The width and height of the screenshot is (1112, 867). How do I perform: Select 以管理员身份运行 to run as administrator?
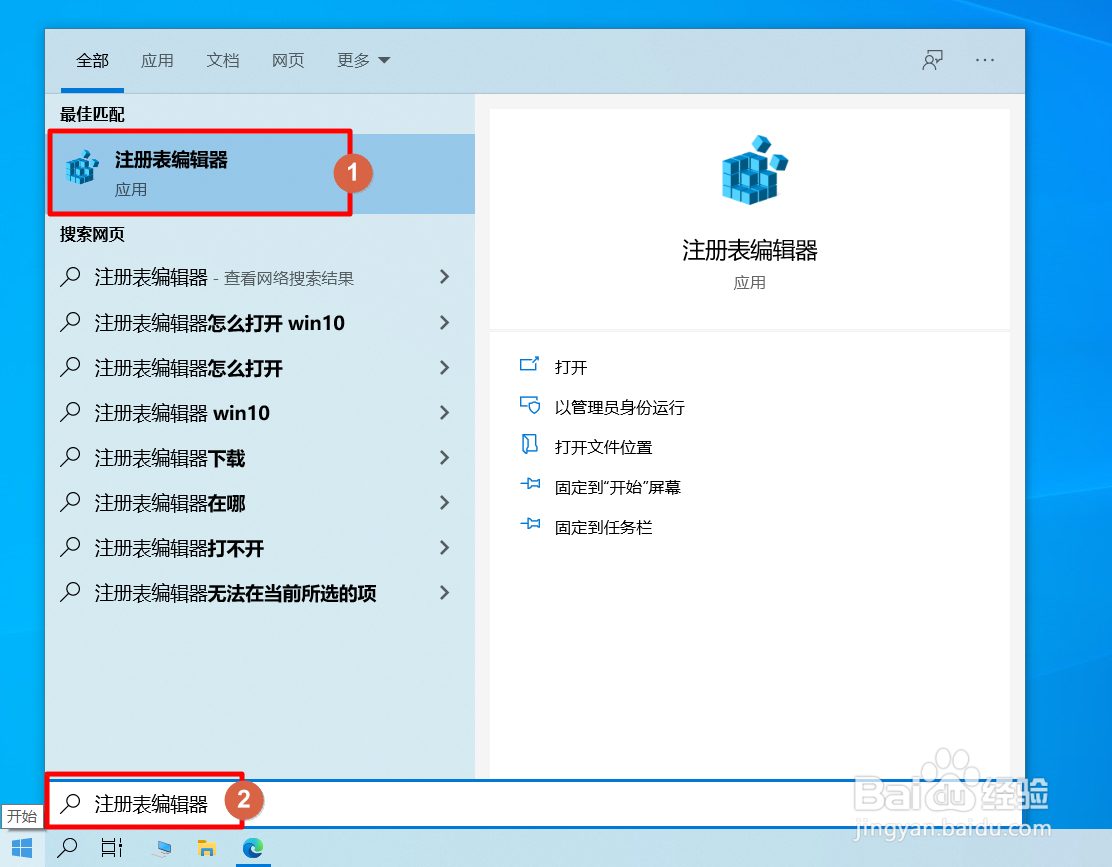(x=611, y=406)
